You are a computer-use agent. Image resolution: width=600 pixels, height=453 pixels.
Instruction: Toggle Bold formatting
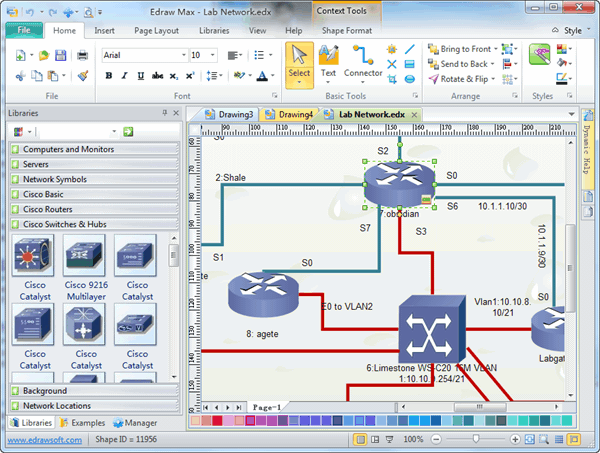(x=108, y=75)
